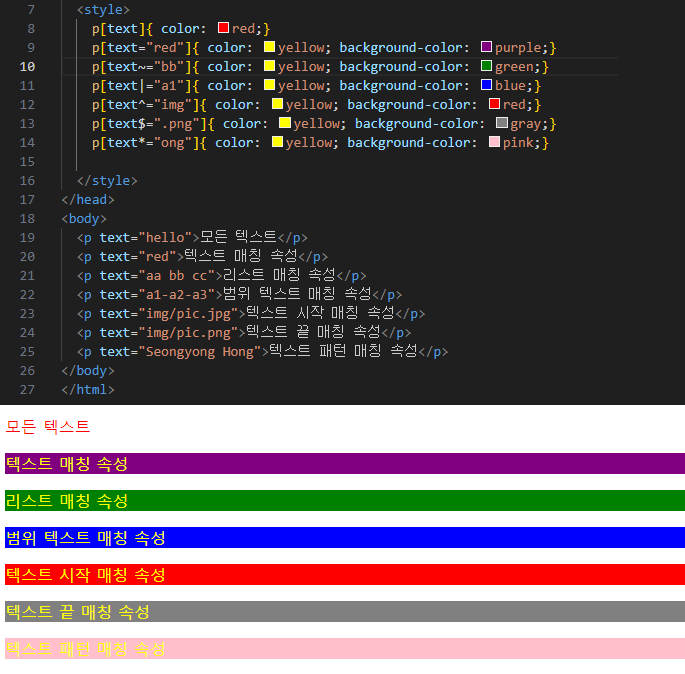Click the closing </head> tag
The image size is (685, 674).
point(88,200)
